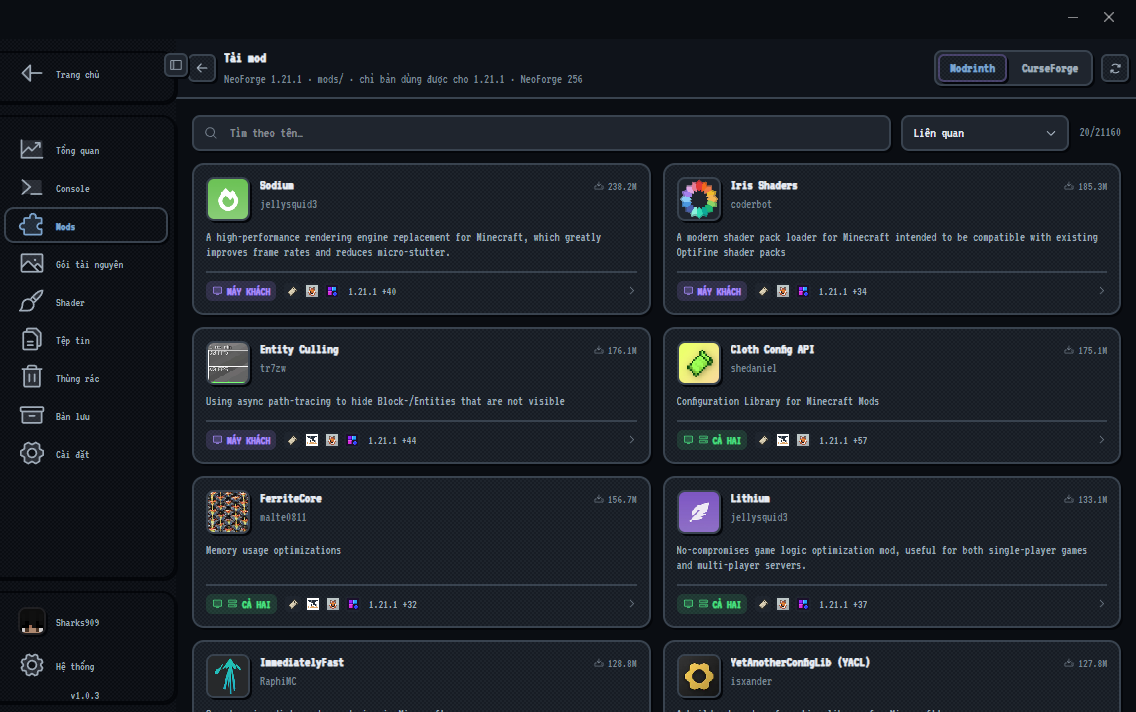The width and height of the screenshot is (1136, 712).
Task: Focus the Tìm theo tên search field
Action: 541,133
